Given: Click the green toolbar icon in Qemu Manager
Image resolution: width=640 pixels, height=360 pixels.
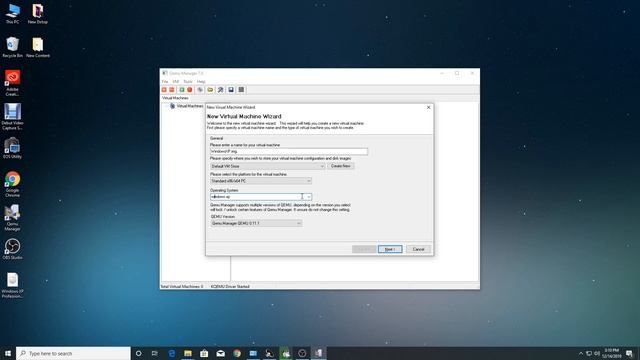Looking at the screenshot, I should 182,90.
